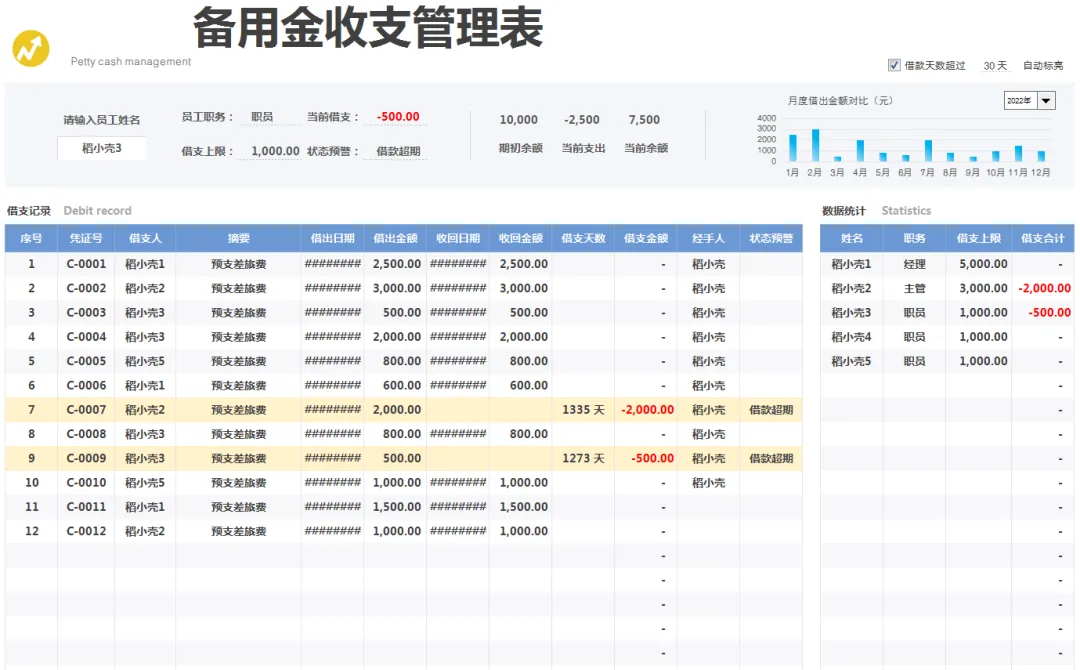Click 预支差旅费 summary in row C-0004

[x=238, y=337]
